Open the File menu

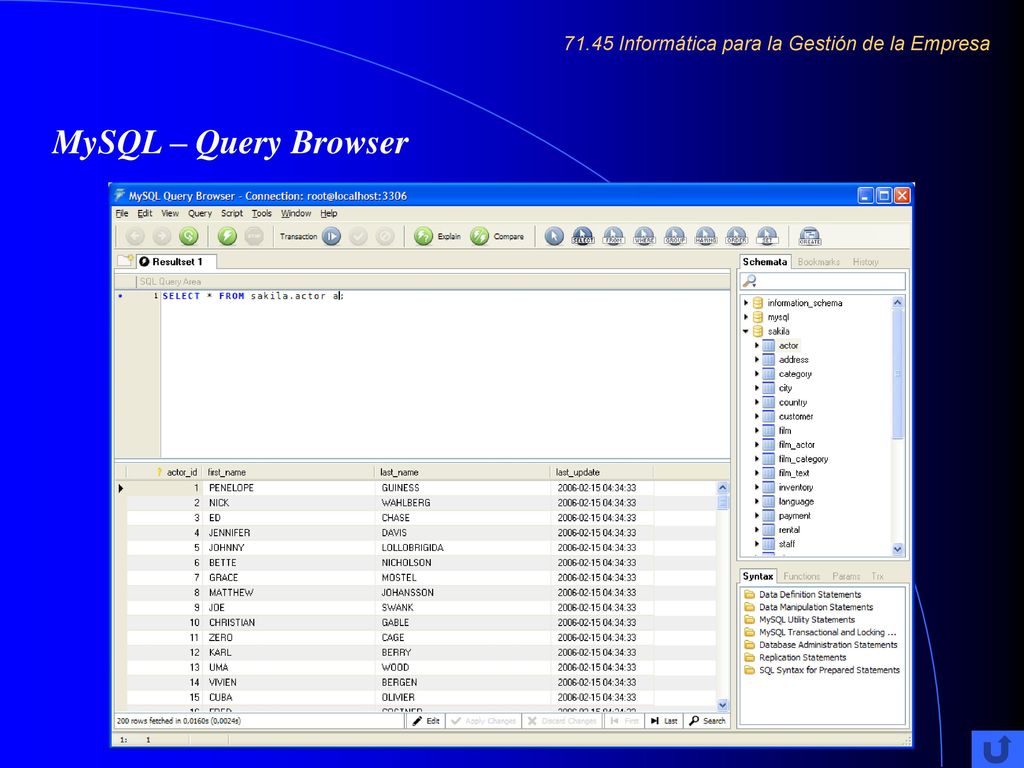pos(122,213)
